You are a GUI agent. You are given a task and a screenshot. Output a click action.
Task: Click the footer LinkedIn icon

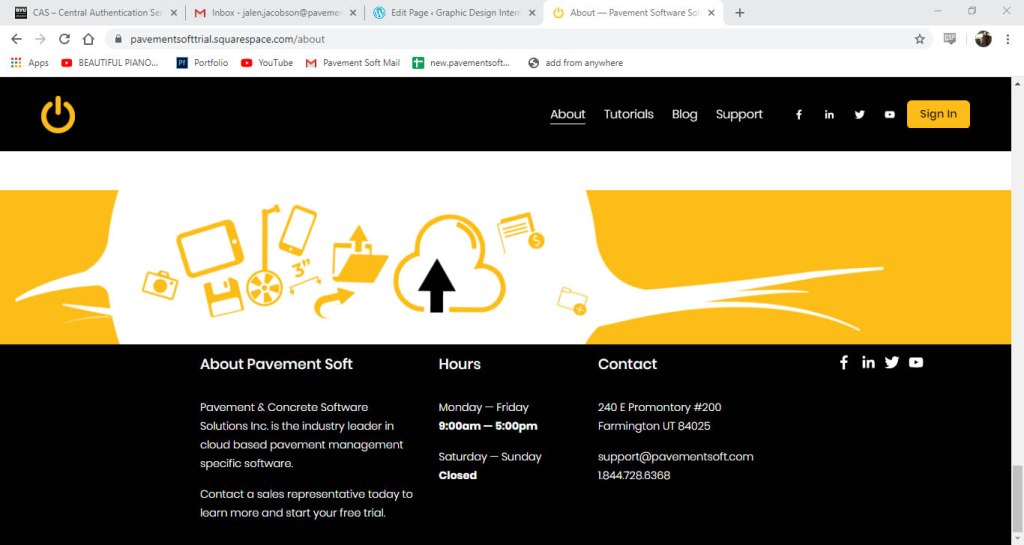868,362
